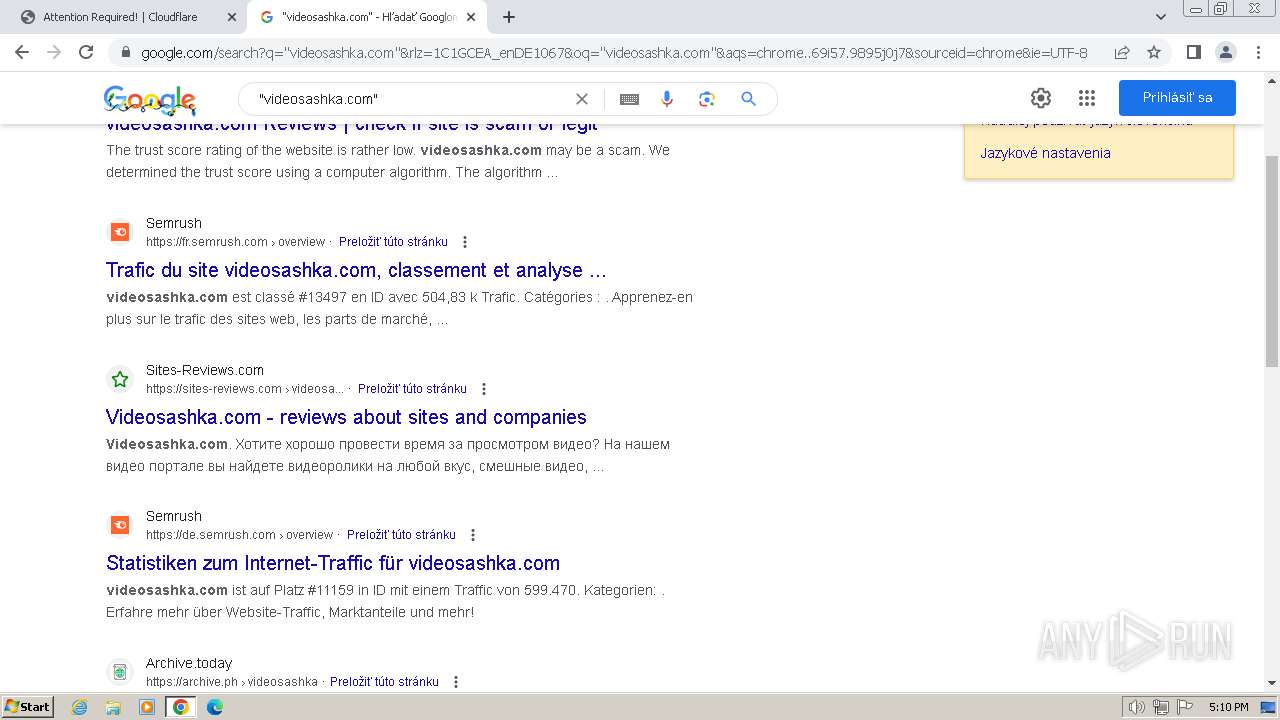Click the https://archive.ph result URL
Screen dimensions: 1280x720
click(x=232, y=682)
